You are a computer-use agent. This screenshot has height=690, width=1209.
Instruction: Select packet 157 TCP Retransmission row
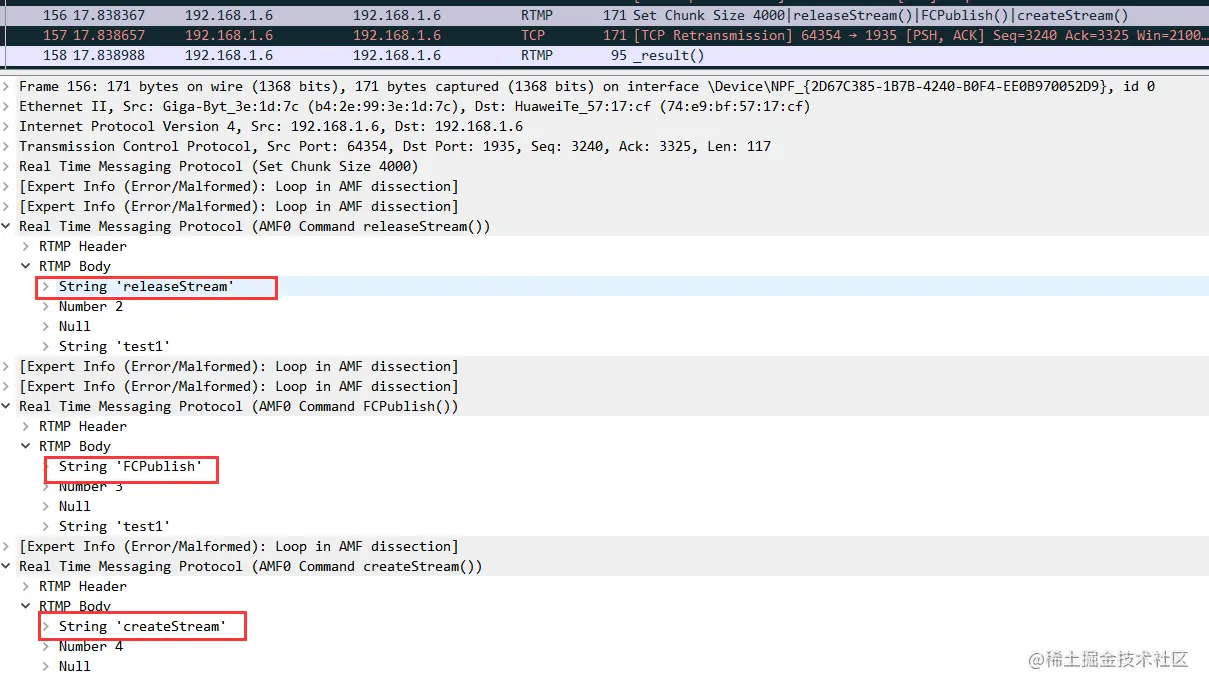400,35
